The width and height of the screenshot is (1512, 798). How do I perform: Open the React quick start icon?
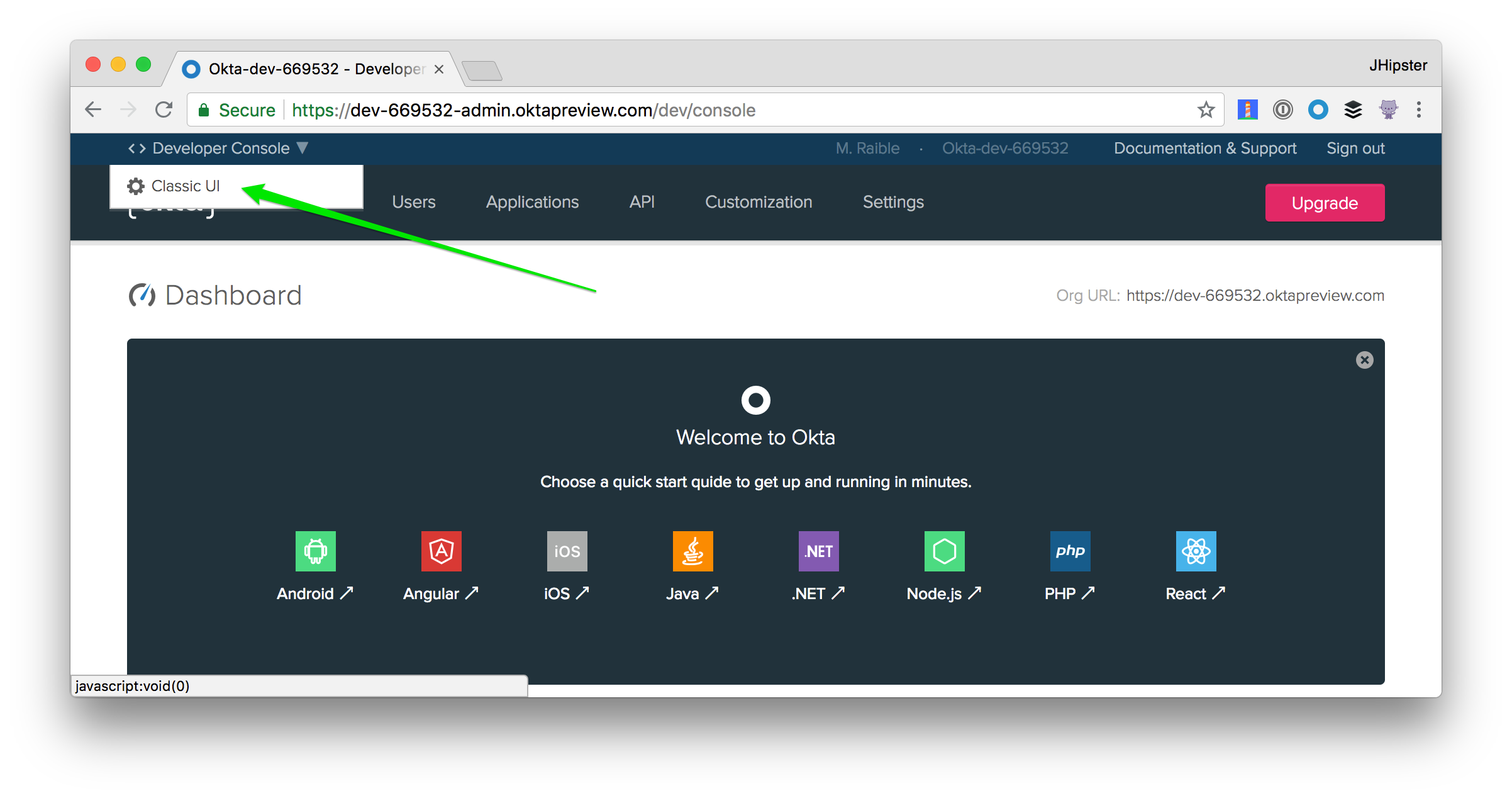(1196, 551)
